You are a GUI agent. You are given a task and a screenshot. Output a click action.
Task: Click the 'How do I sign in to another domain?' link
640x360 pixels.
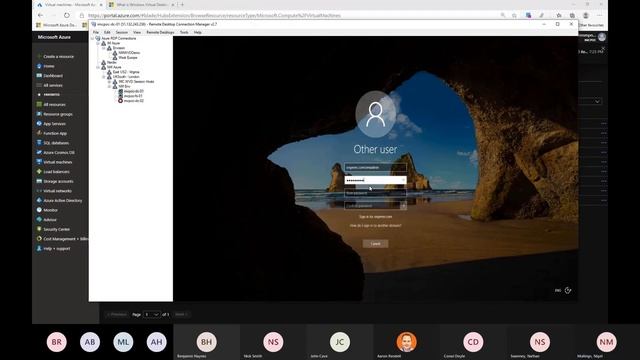[x=376, y=226]
